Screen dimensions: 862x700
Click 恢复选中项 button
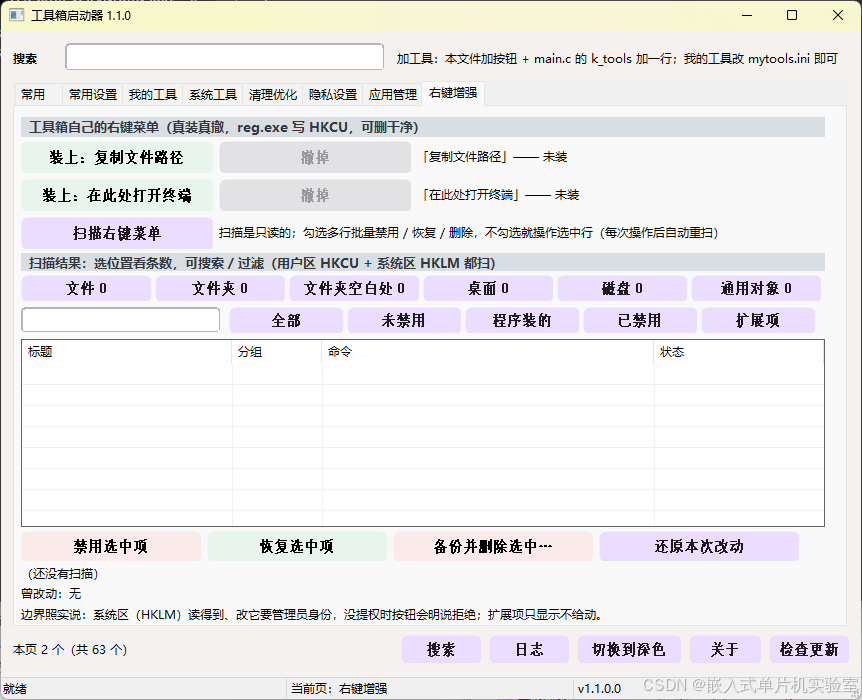pyautogui.click(x=297, y=546)
